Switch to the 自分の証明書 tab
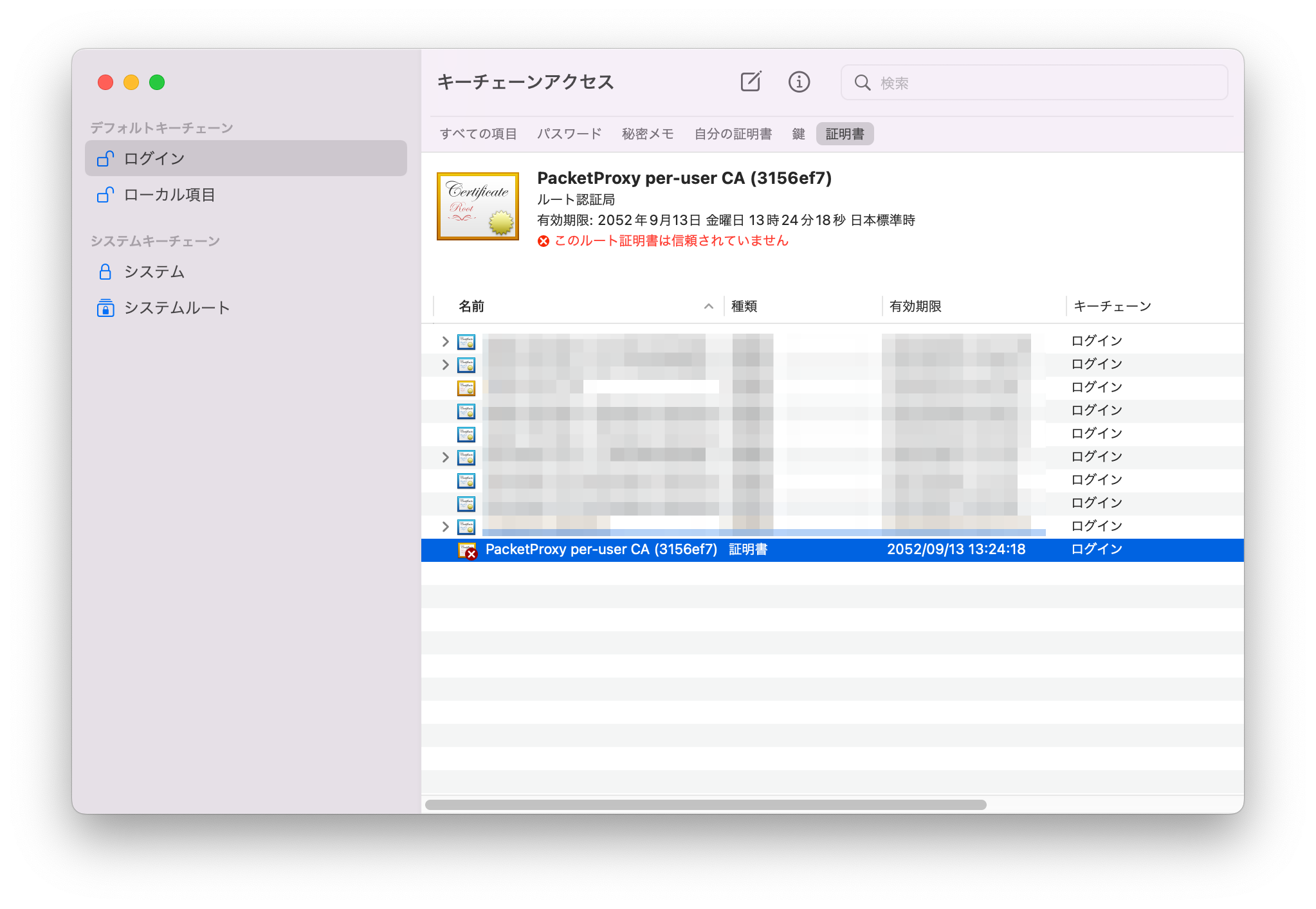The width and height of the screenshot is (1316, 909). 733,134
